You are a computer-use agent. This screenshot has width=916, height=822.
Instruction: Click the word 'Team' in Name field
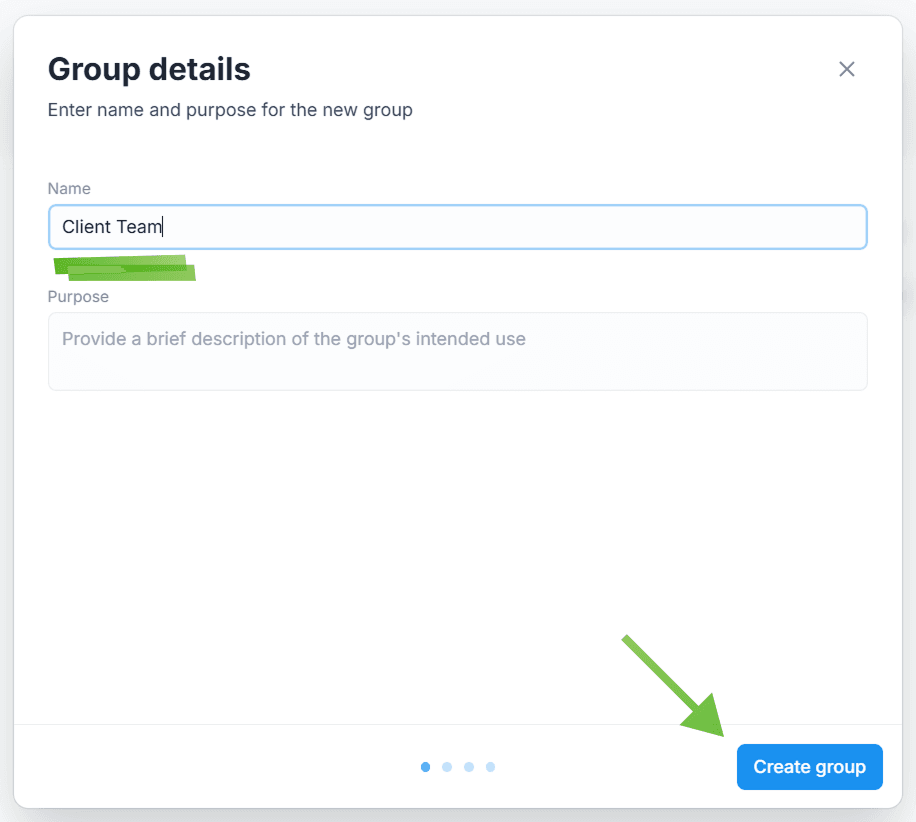click(139, 227)
